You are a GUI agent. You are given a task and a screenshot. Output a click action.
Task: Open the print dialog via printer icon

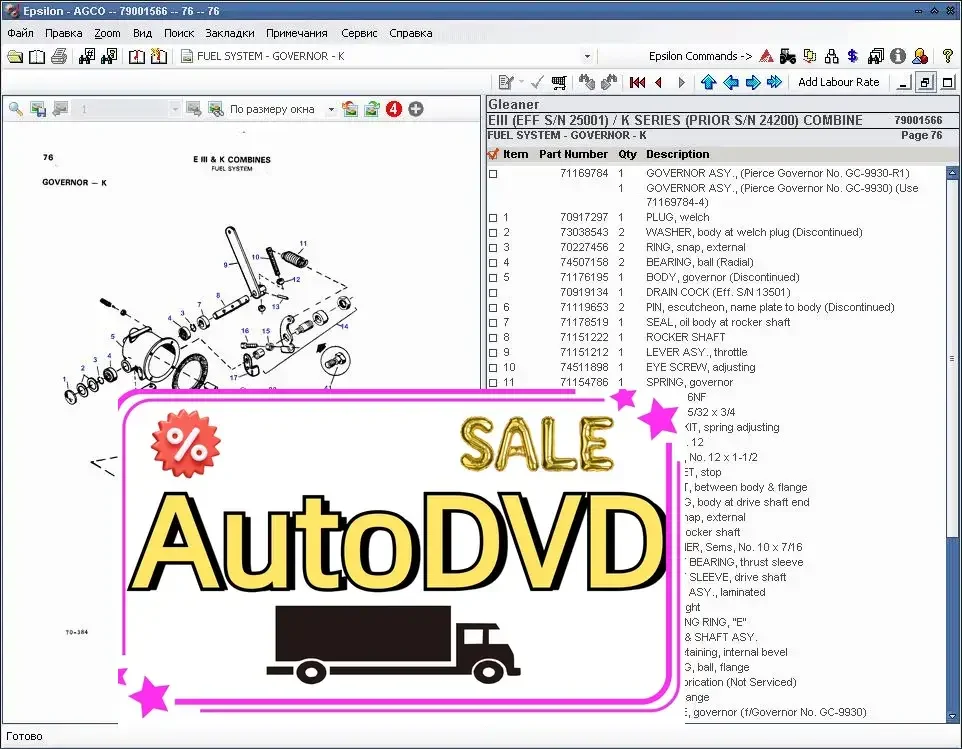click(x=58, y=57)
